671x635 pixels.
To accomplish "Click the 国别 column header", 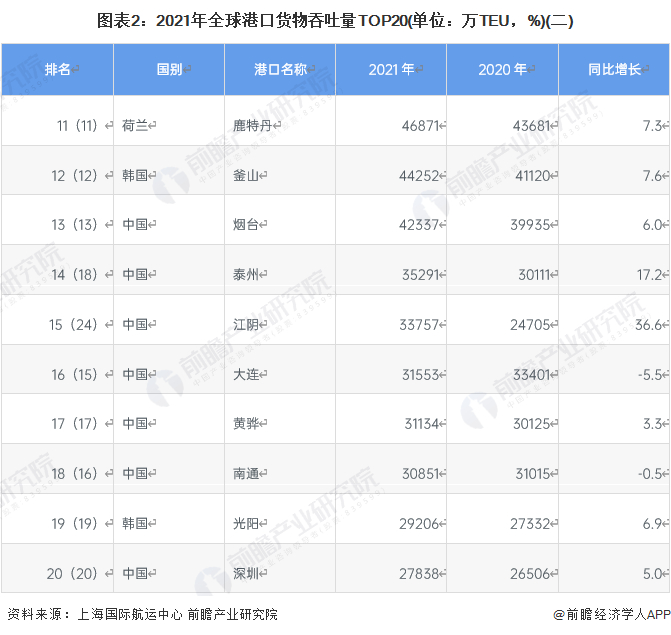I will pos(169,69).
